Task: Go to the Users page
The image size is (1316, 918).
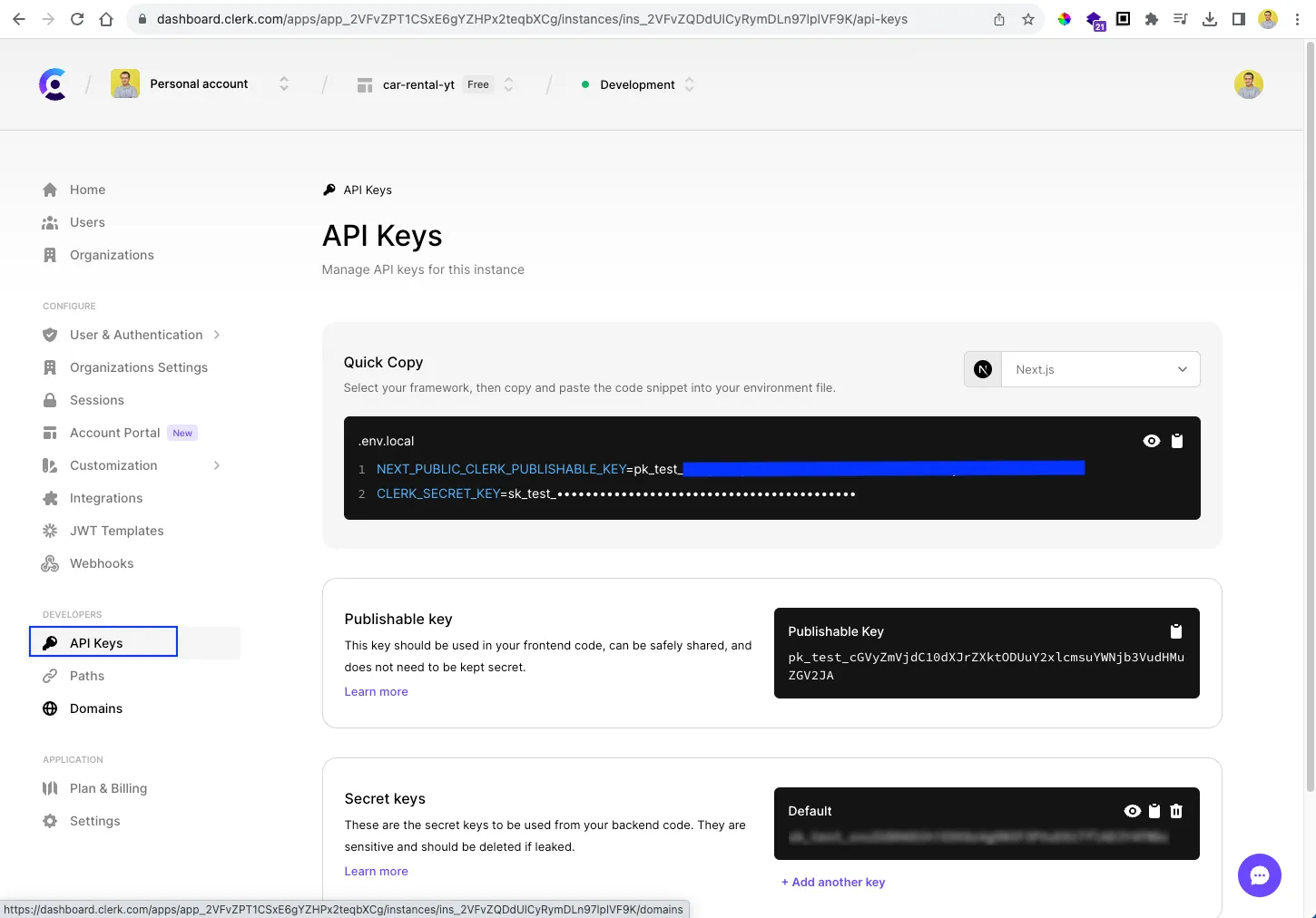Action: (x=87, y=222)
